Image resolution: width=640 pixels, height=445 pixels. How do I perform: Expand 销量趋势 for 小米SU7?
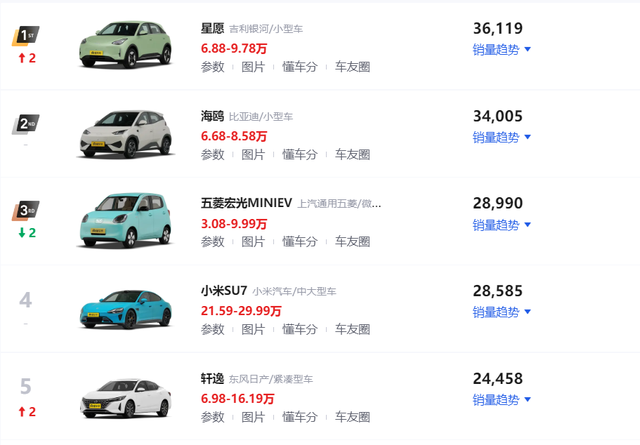click(501, 312)
